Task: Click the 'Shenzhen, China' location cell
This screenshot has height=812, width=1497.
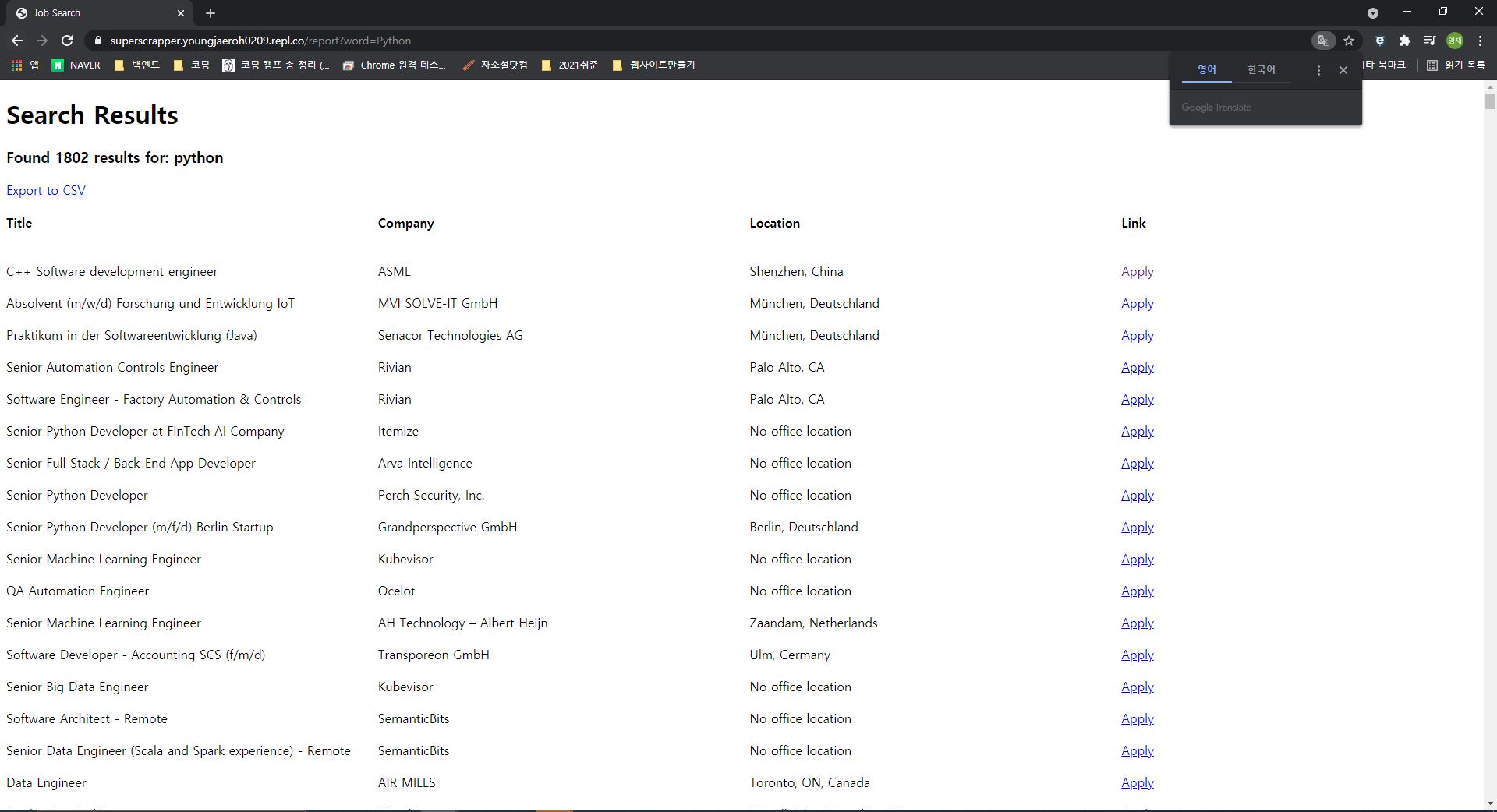Action: [x=796, y=271]
